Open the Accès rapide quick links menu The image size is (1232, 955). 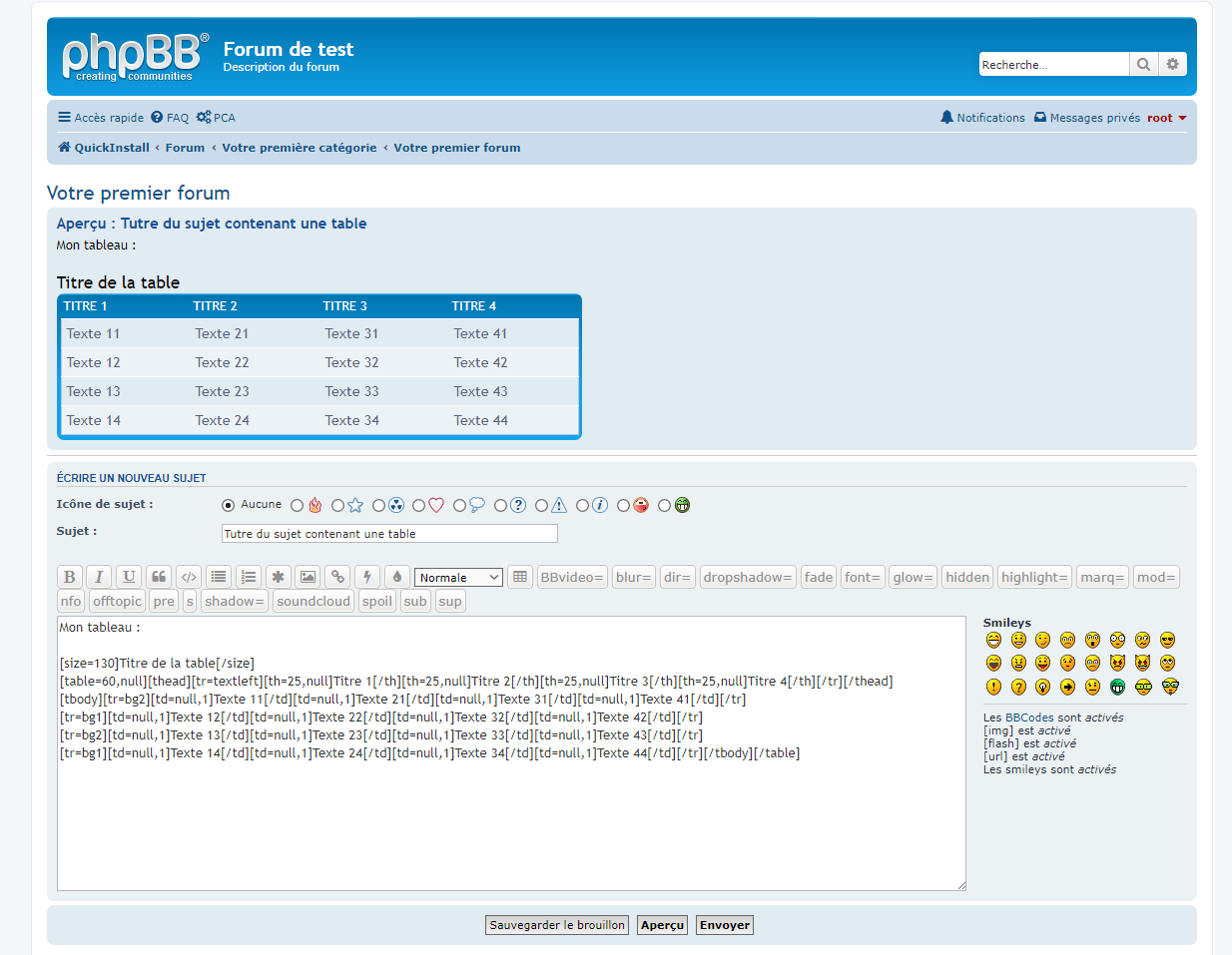101,118
